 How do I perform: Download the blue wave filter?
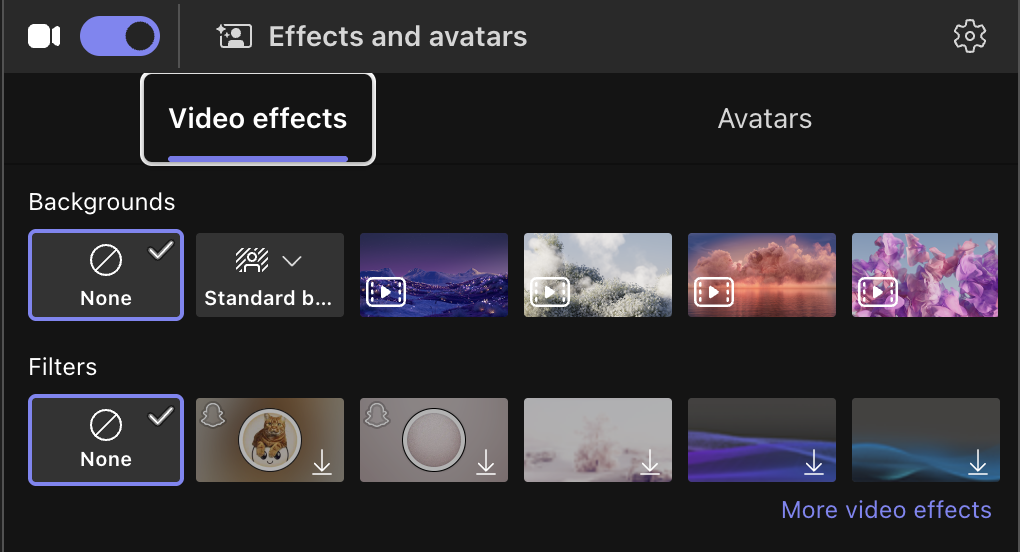tap(977, 462)
